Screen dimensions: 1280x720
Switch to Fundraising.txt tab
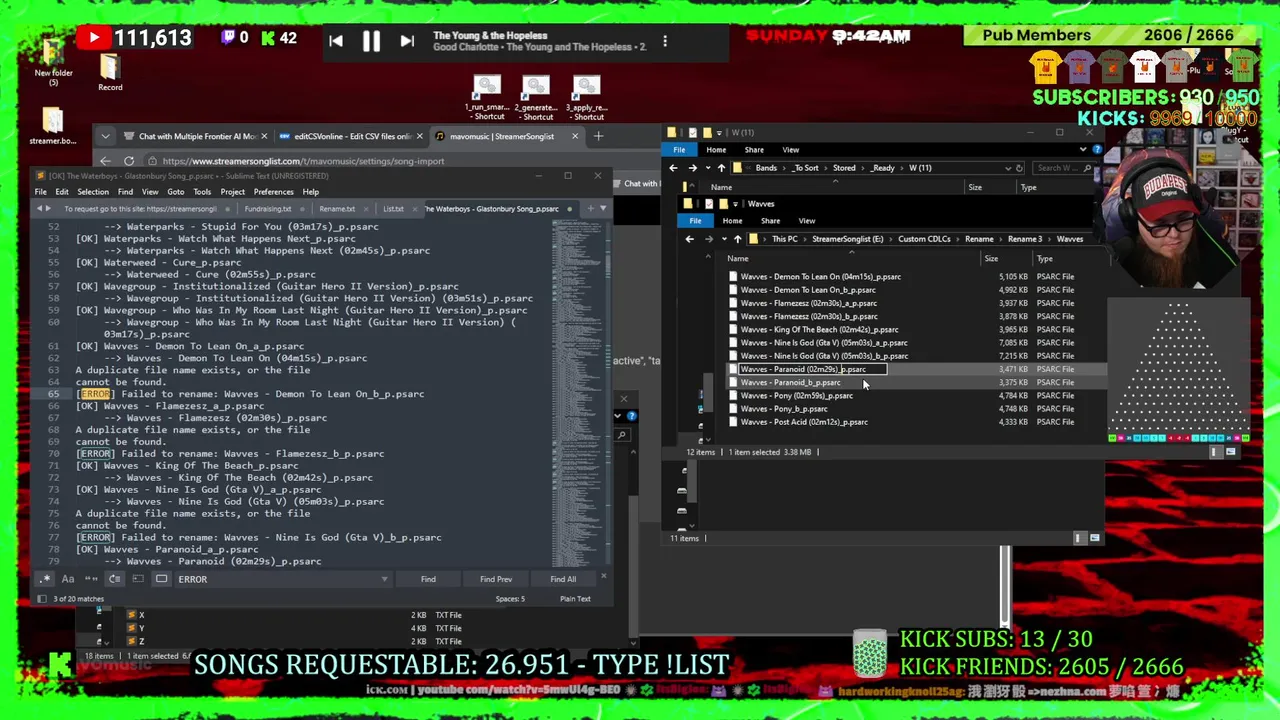tap(268, 209)
